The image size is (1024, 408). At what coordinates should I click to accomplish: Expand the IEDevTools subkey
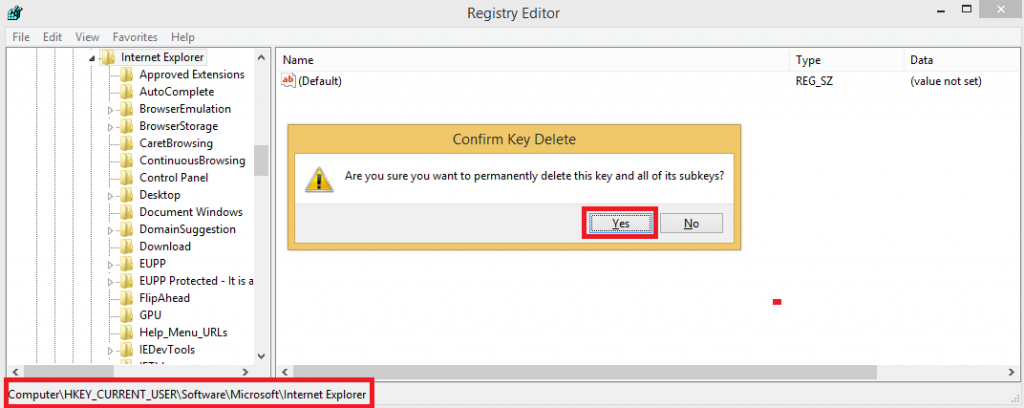tap(111, 350)
